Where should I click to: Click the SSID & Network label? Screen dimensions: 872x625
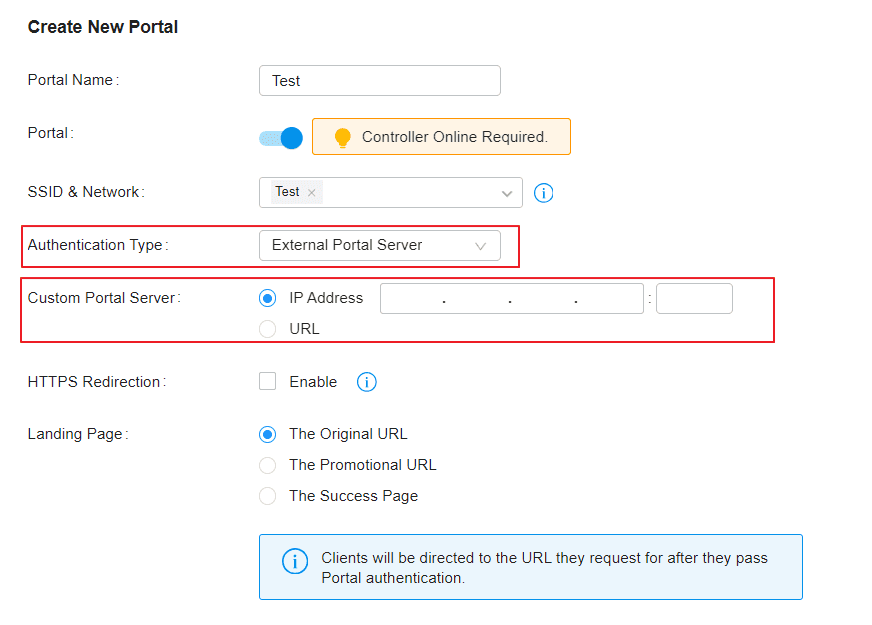[86, 192]
